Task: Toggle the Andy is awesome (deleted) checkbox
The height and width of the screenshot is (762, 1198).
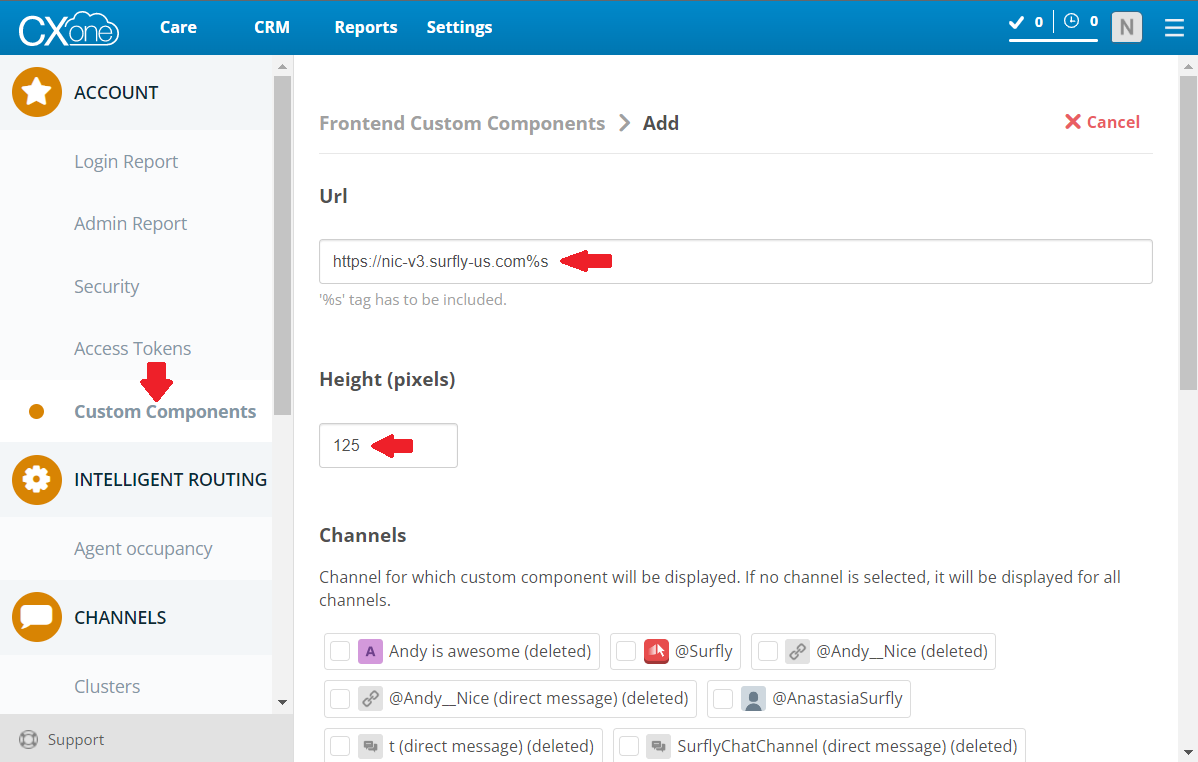Action: pyautogui.click(x=340, y=651)
